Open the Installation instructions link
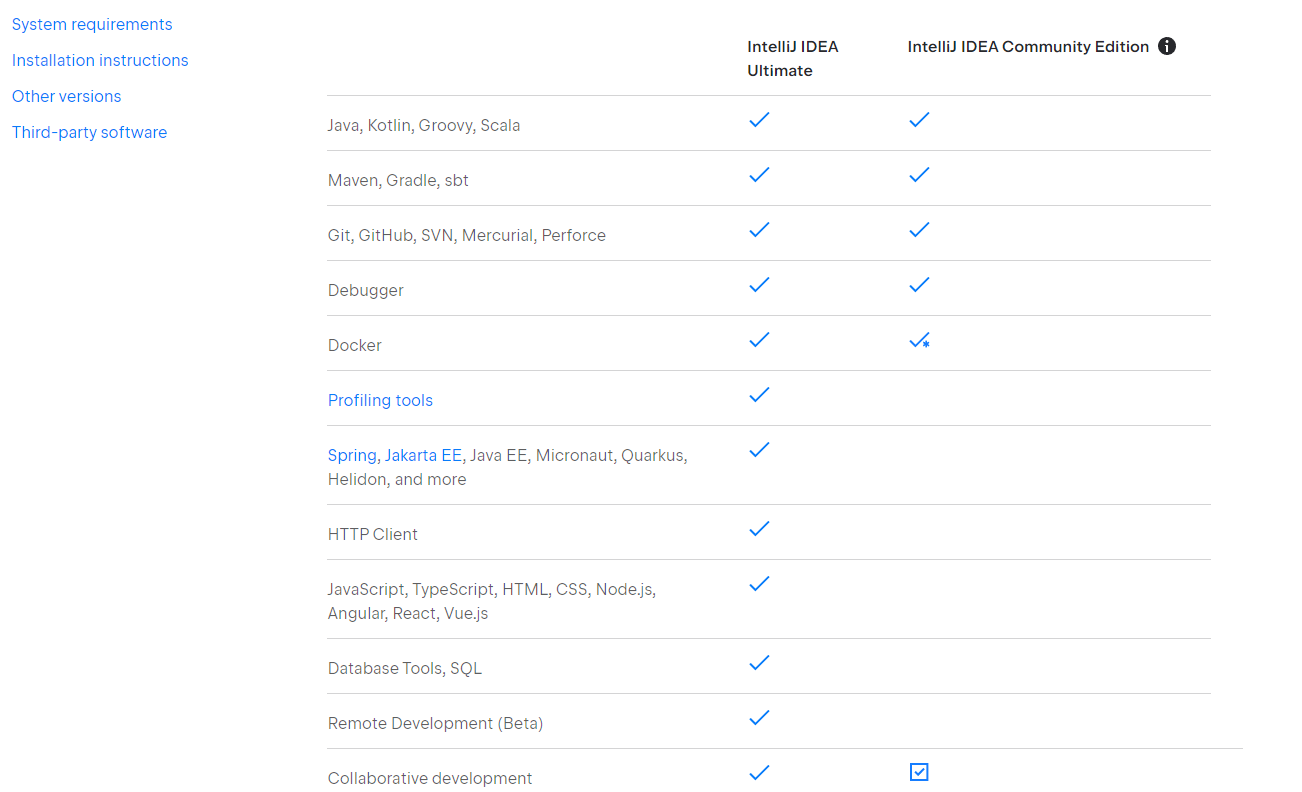The image size is (1302, 792). 100,60
